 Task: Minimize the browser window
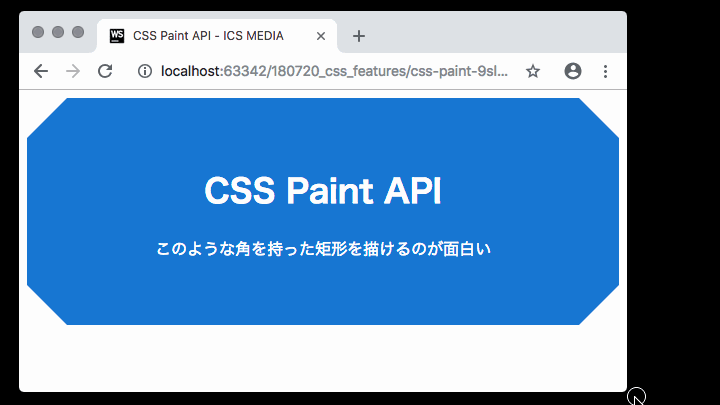(58, 32)
